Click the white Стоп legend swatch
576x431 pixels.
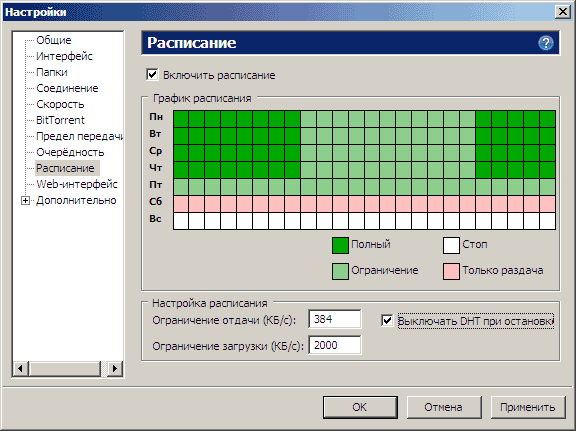pyautogui.click(x=451, y=245)
